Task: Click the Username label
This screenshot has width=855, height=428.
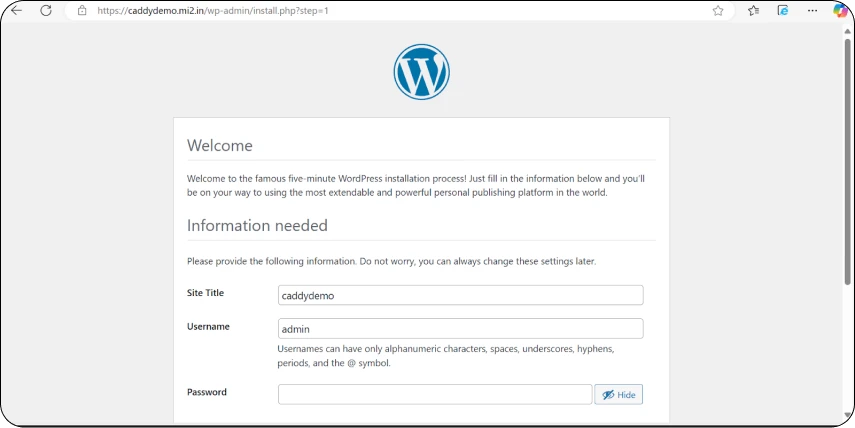Action: (208, 327)
